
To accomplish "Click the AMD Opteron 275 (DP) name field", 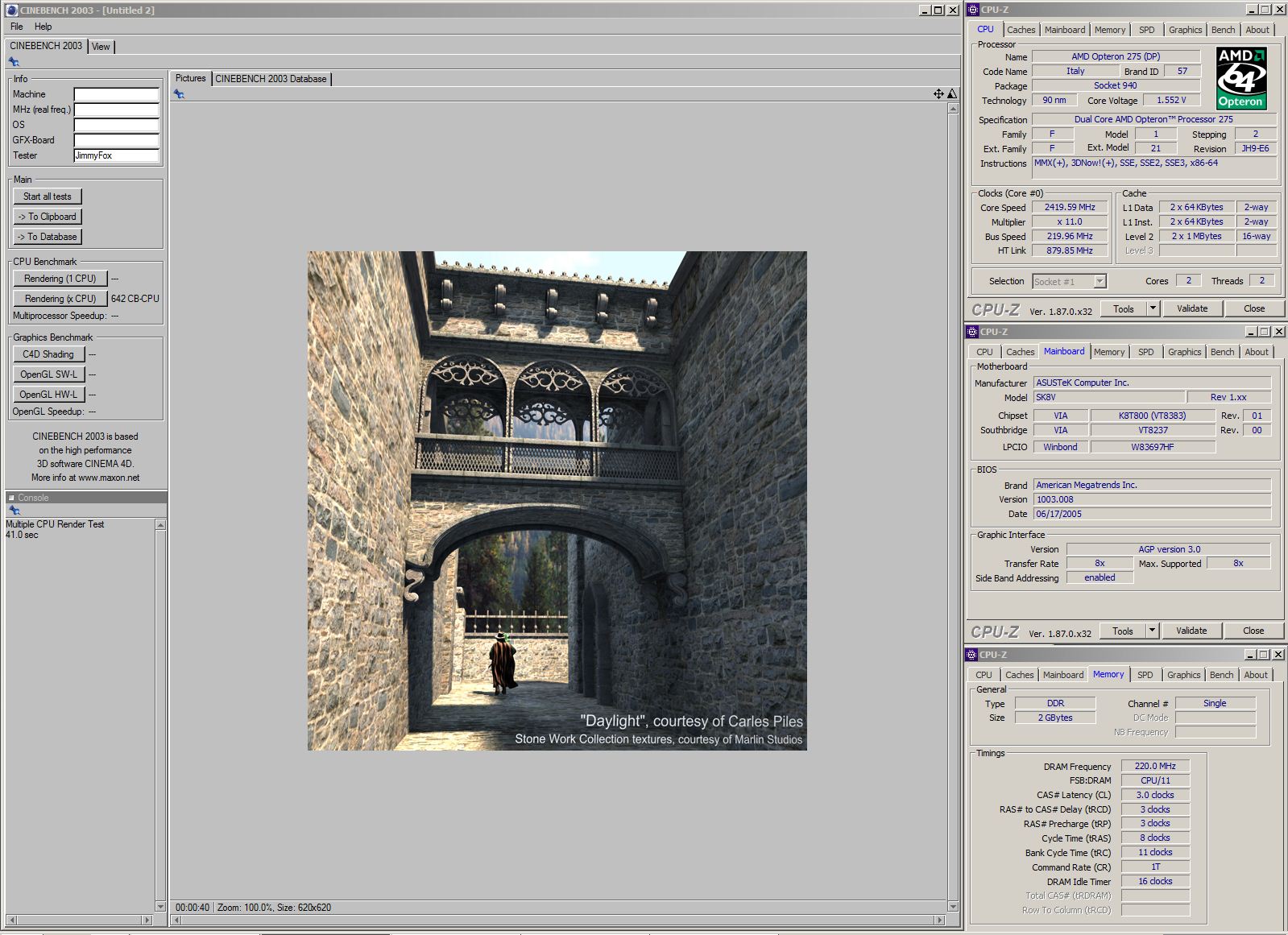I will pyautogui.click(x=1116, y=56).
